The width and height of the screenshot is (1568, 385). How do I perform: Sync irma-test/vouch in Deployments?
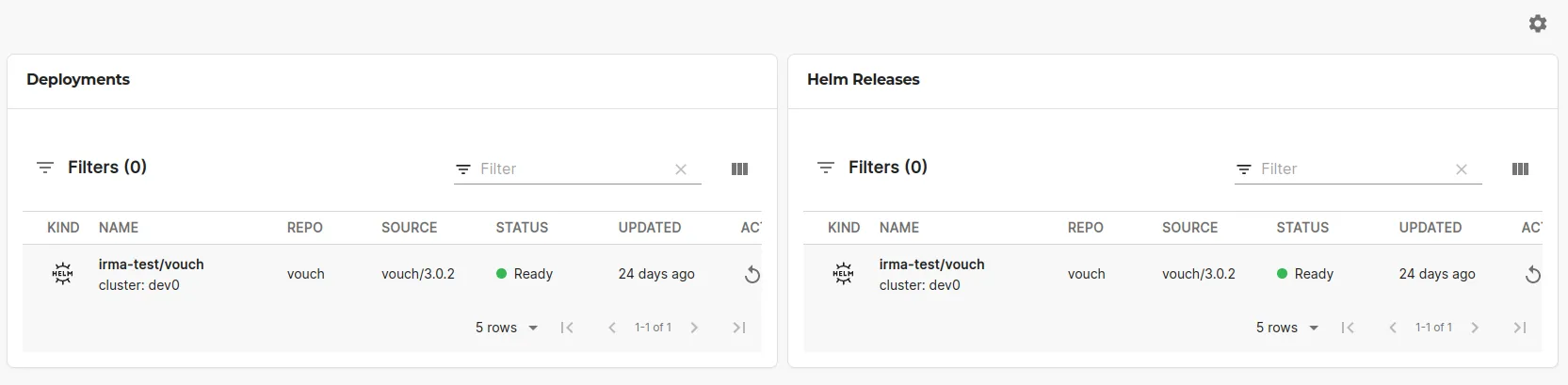[x=752, y=275]
